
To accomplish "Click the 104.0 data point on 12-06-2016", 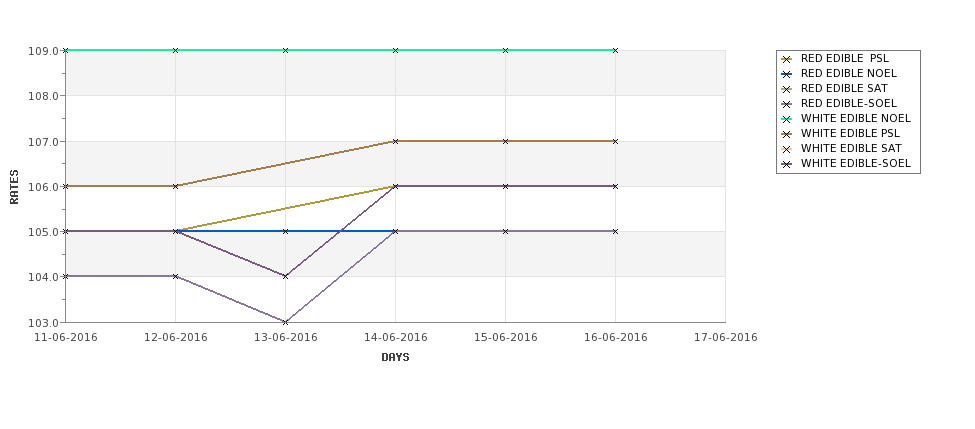I will tap(175, 276).
